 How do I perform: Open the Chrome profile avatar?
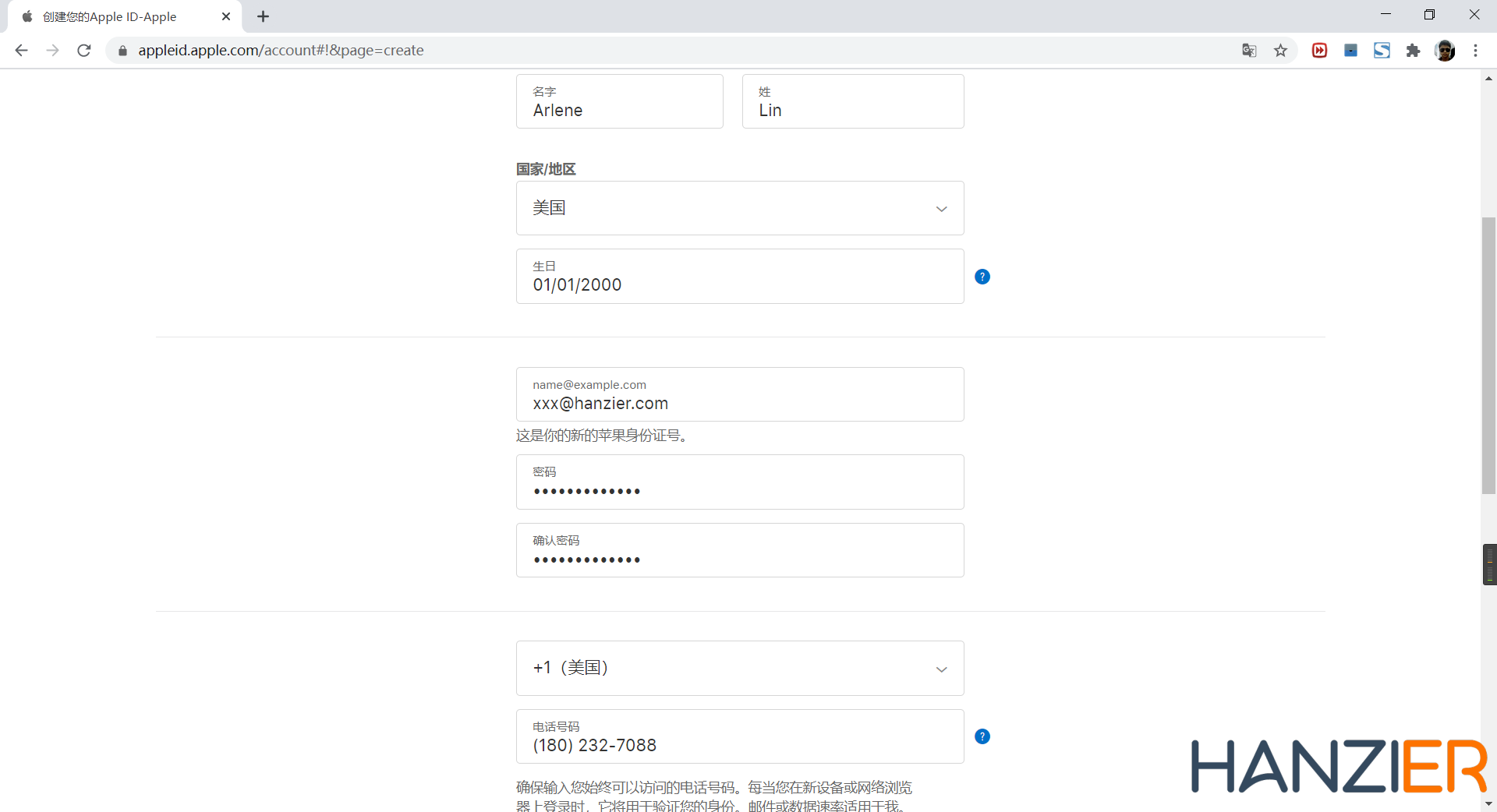[x=1445, y=51]
